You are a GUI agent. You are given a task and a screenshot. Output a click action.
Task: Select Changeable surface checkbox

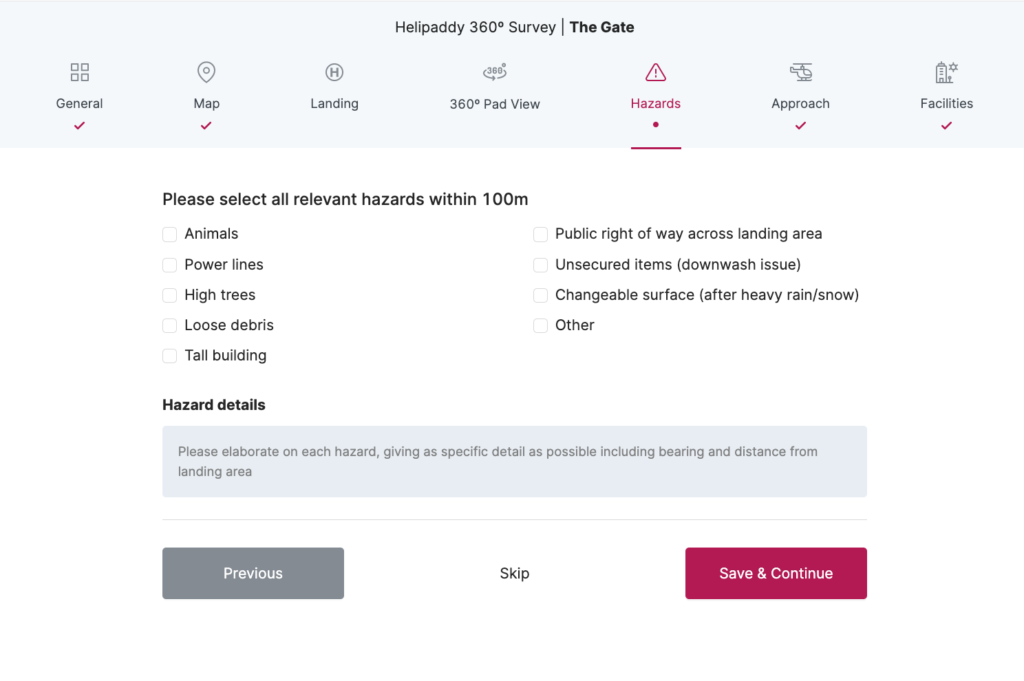coord(540,295)
